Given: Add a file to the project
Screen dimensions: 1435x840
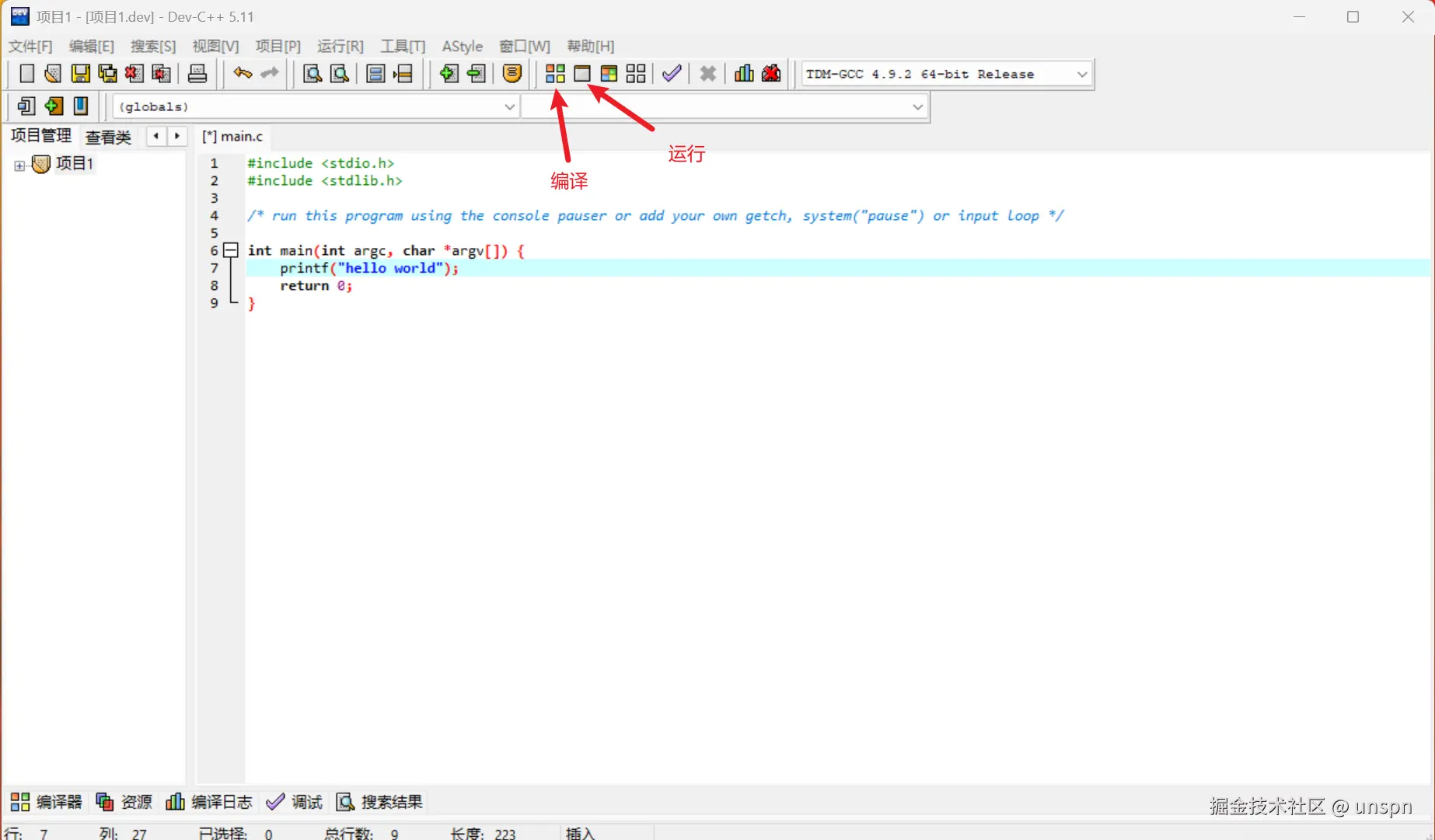Looking at the screenshot, I should (449, 74).
